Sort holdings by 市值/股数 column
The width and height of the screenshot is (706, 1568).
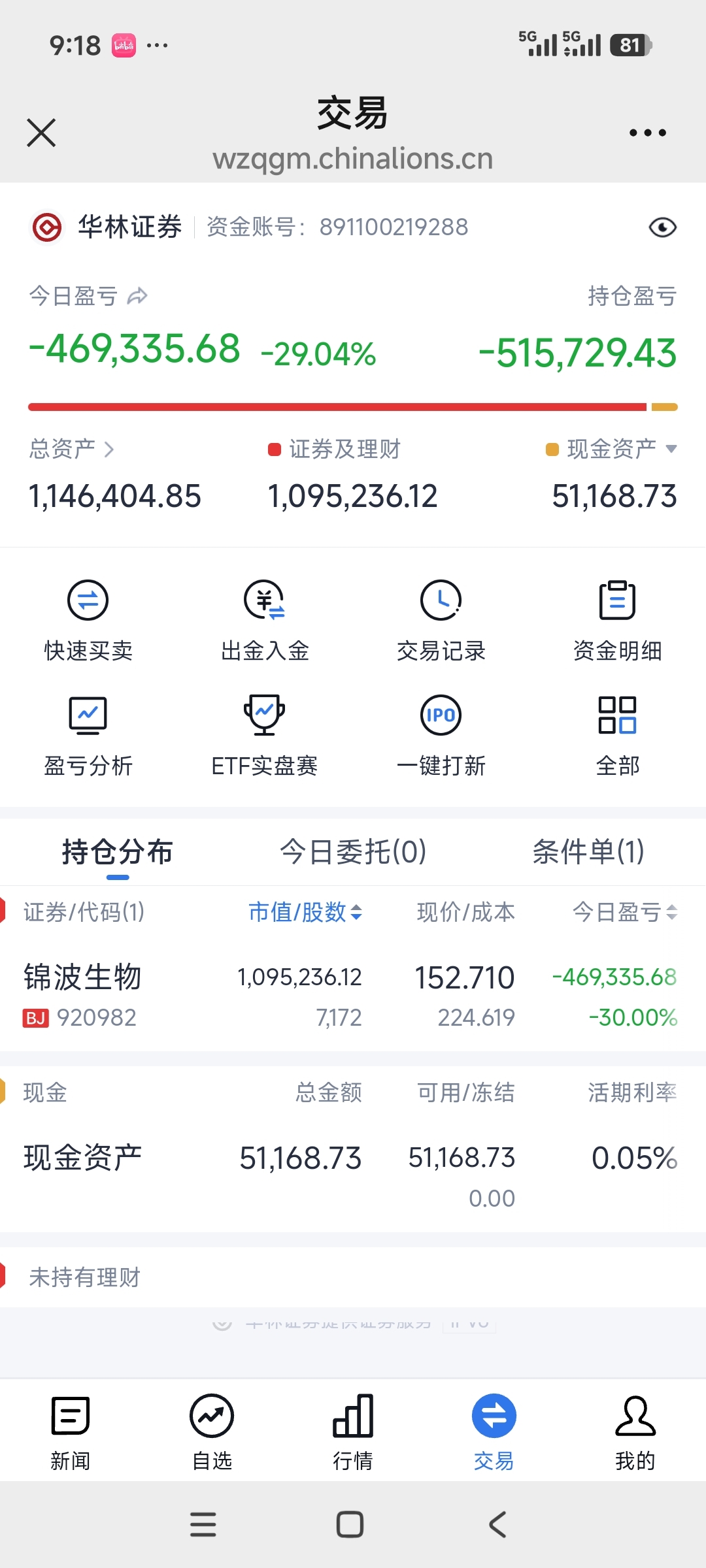pos(305,912)
